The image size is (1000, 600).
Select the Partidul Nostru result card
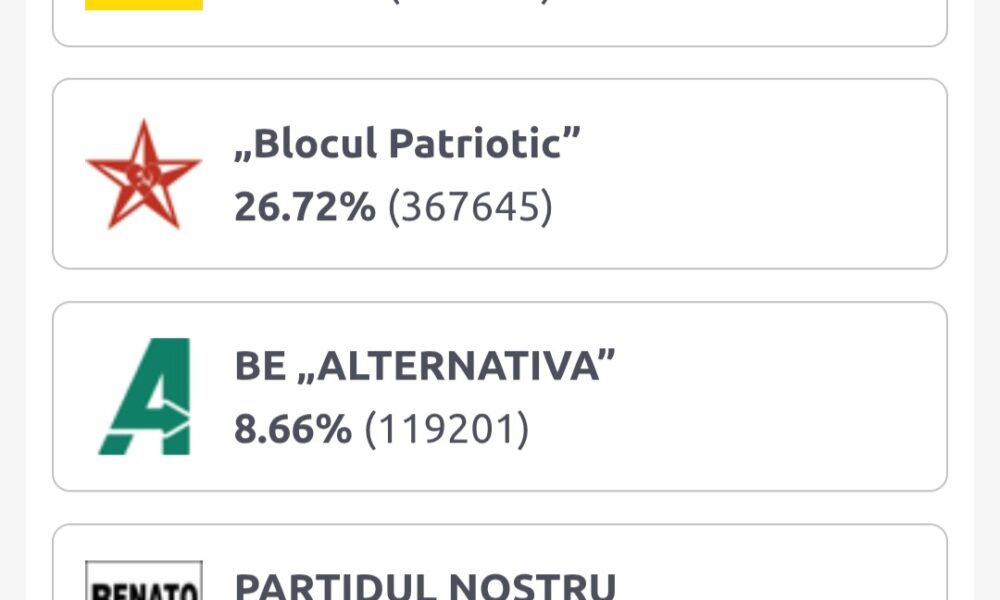coord(500,562)
